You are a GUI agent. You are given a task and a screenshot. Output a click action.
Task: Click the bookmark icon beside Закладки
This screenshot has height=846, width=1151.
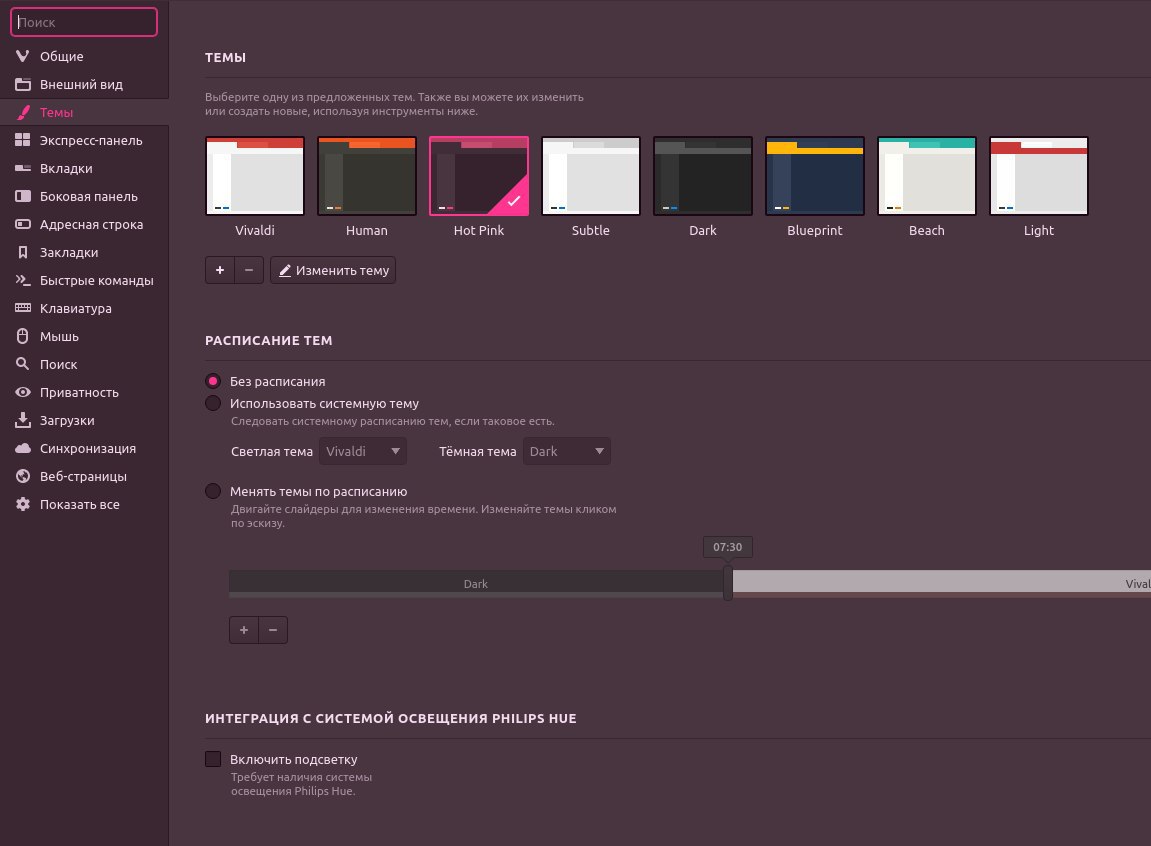click(x=23, y=252)
